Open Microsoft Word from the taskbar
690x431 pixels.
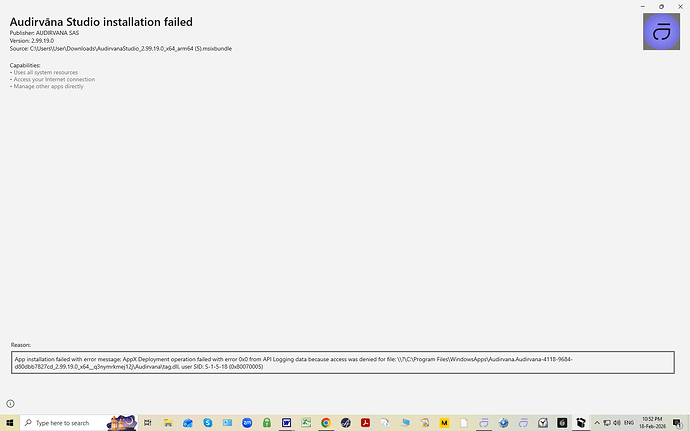coord(286,423)
